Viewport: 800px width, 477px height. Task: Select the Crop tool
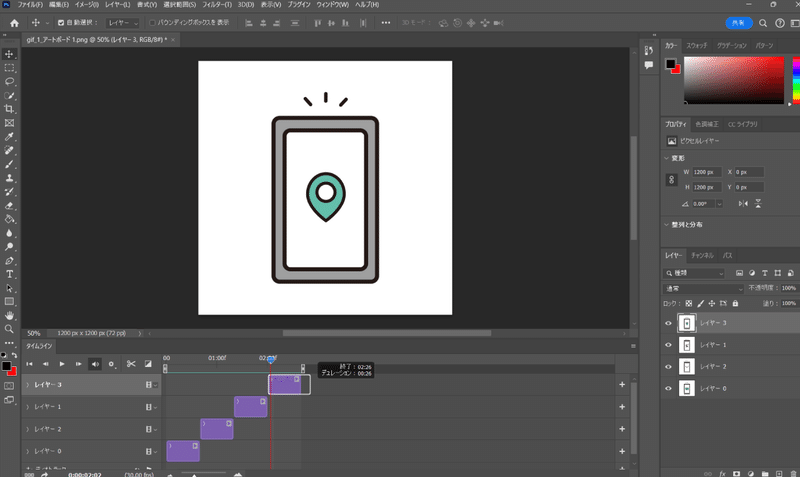click(x=9, y=109)
